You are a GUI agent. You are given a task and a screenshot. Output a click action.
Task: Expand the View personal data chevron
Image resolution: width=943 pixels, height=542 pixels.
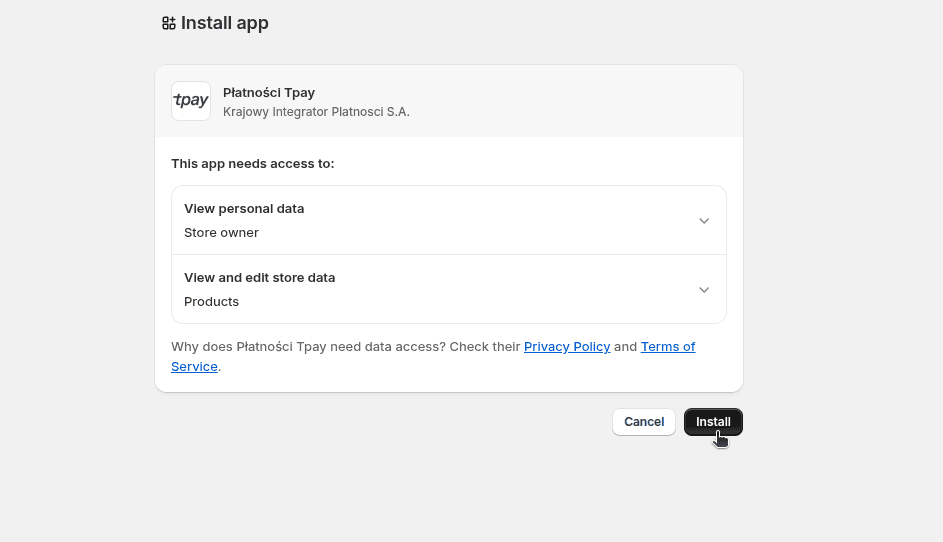(704, 221)
